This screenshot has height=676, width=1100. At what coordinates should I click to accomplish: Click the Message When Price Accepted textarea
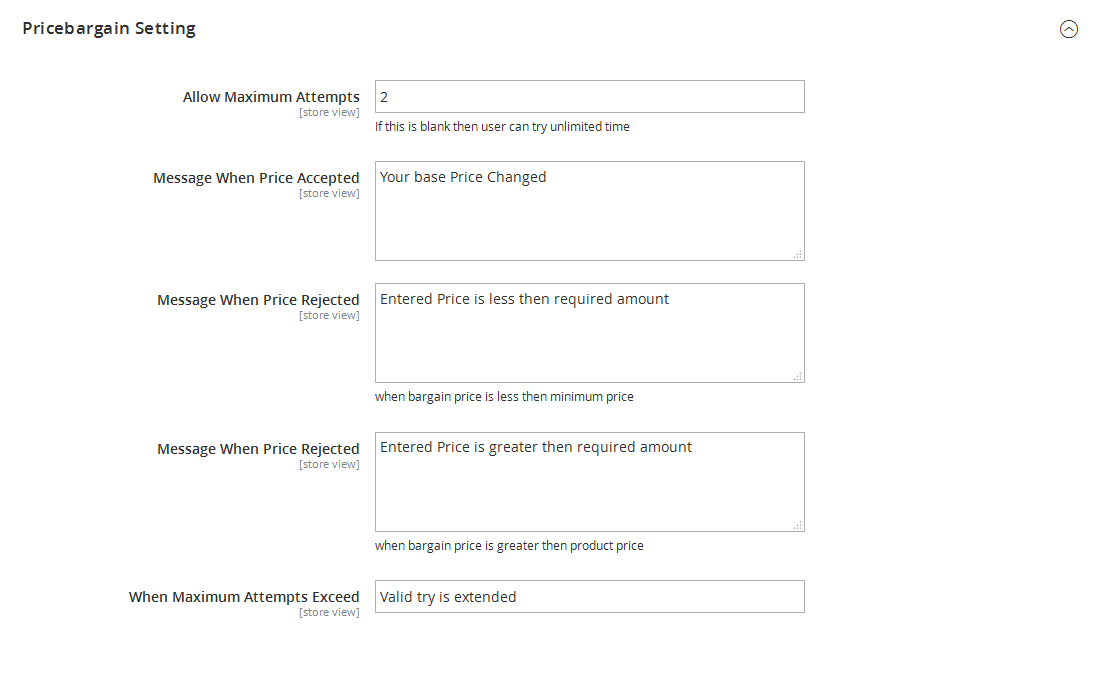[589, 211]
